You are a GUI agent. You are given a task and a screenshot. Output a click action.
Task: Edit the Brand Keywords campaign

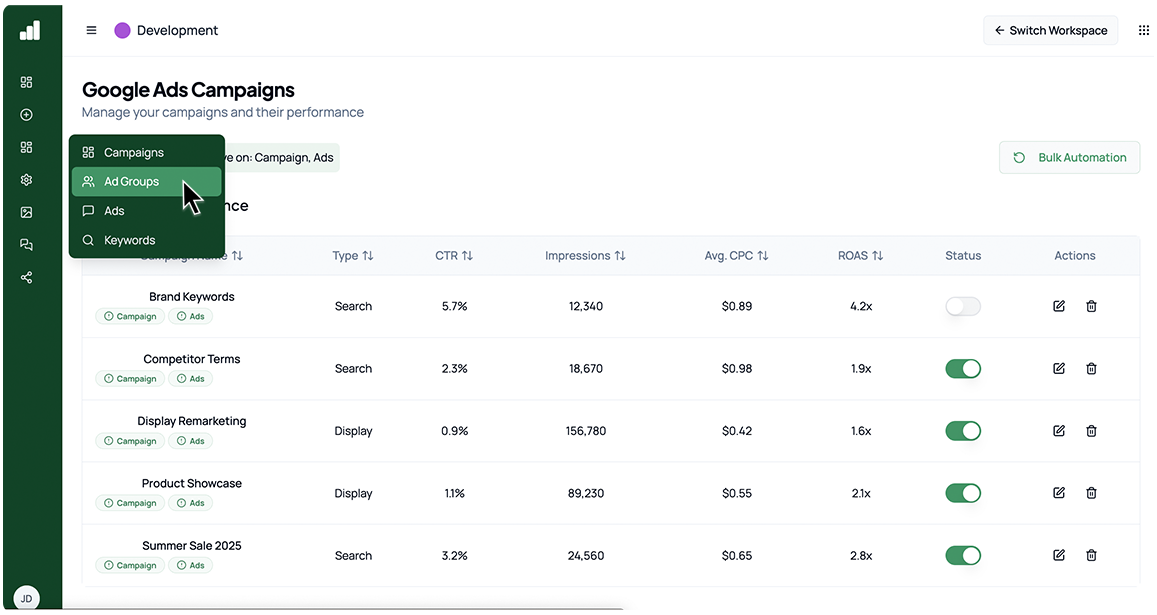point(1059,306)
